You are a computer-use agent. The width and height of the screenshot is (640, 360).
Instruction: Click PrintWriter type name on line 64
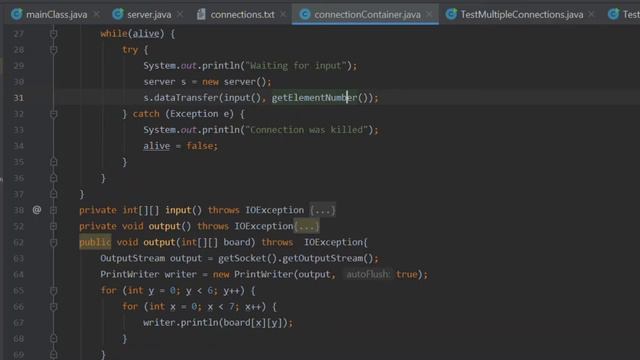(130, 274)
